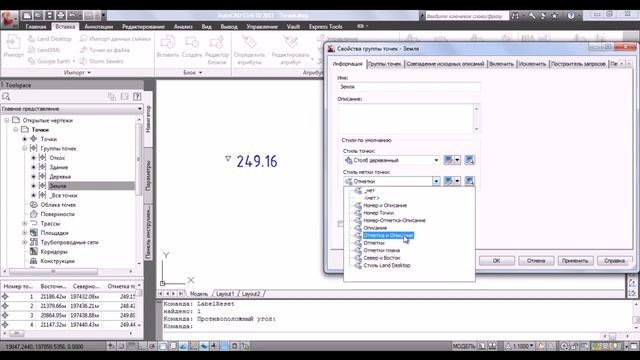Image resolution: width=640 pixels, height=360 pixels.
Task: Collapse the point label style dropdown arrow
Action: point(436,181)
